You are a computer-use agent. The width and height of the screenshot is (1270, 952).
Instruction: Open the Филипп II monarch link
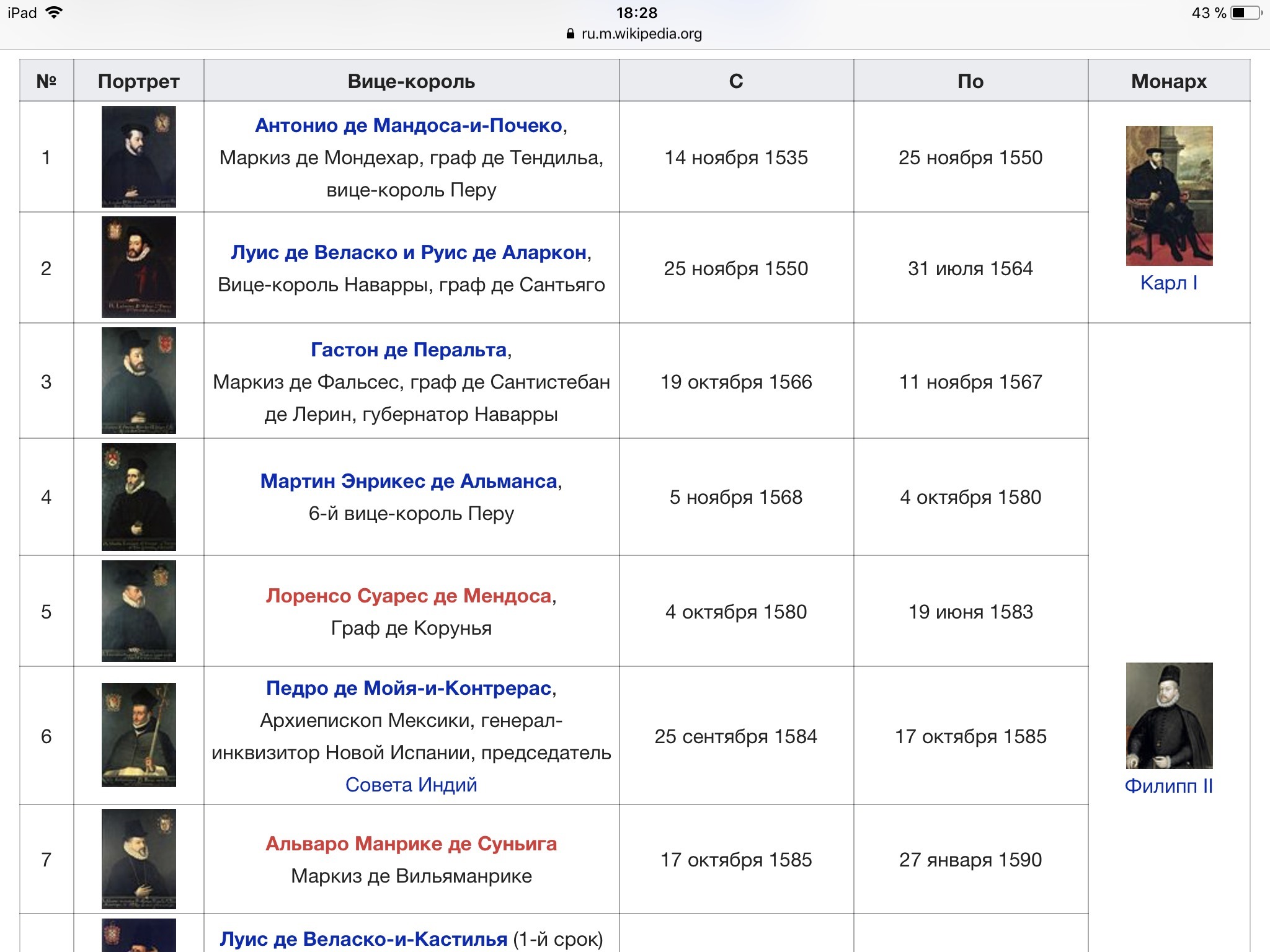(x=1169, y=786)
